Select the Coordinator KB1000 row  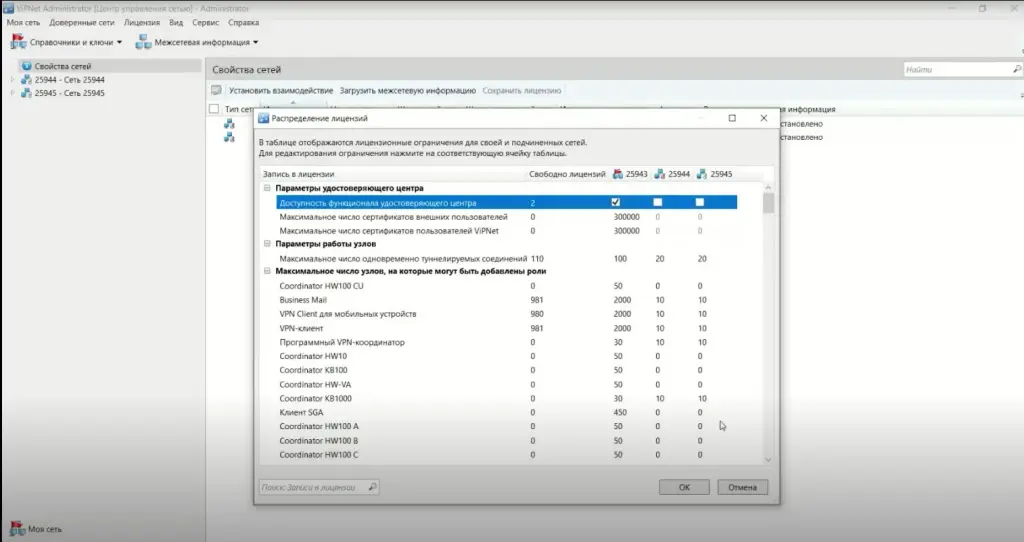point(506,398)
